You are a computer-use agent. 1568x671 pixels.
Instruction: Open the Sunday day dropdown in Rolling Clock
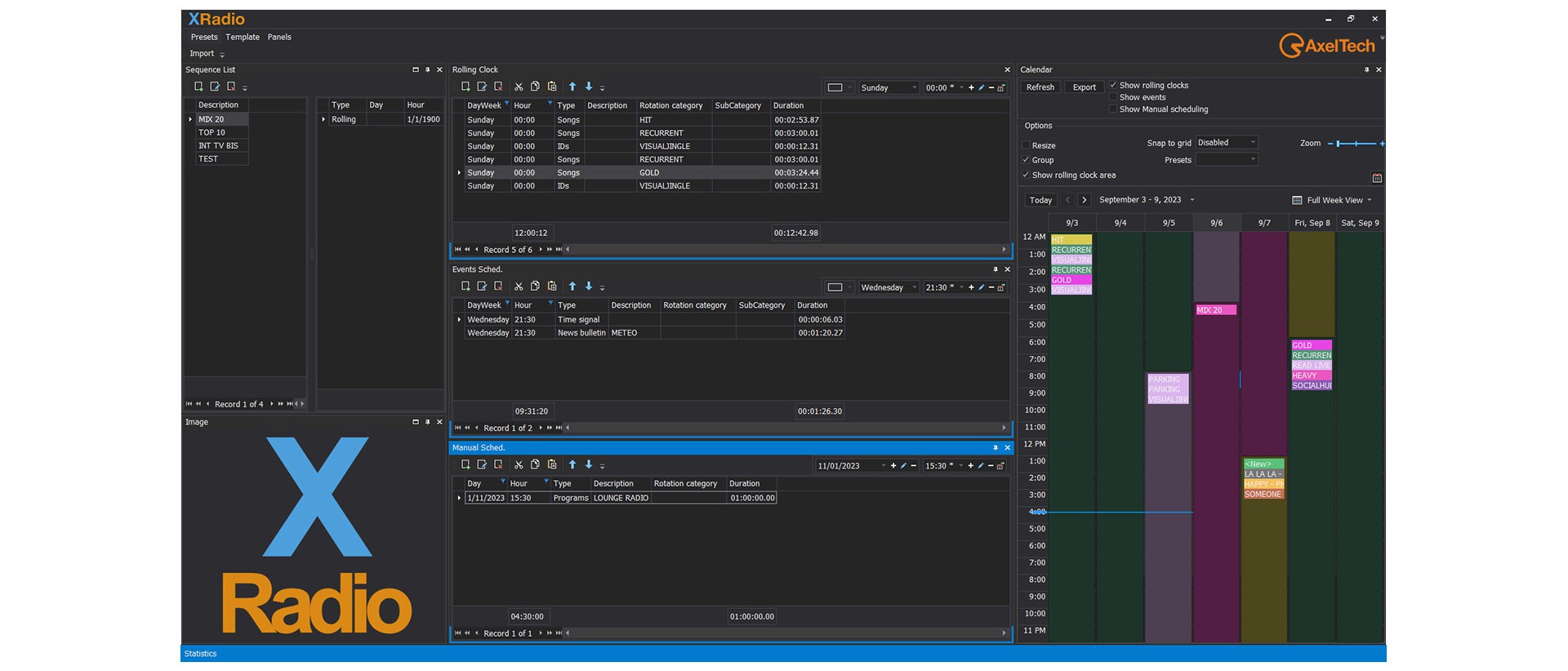point(914,87)
